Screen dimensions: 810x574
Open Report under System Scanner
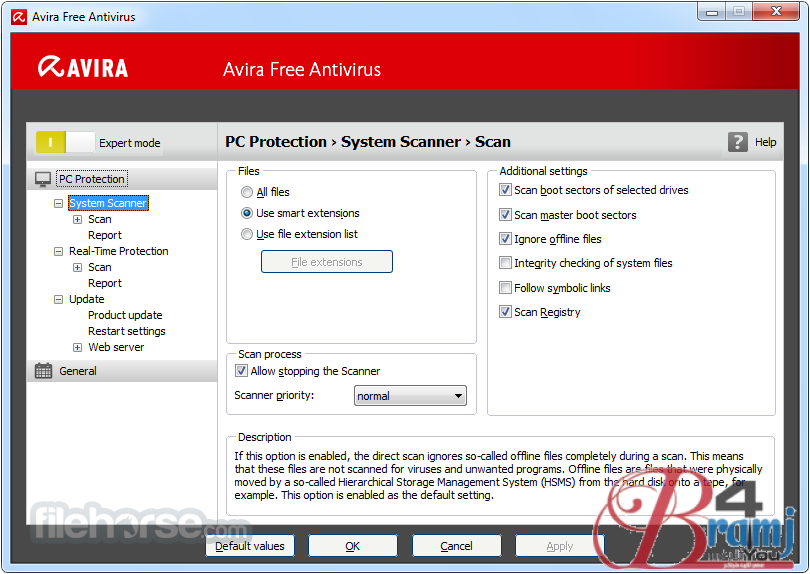click(105, 235)
